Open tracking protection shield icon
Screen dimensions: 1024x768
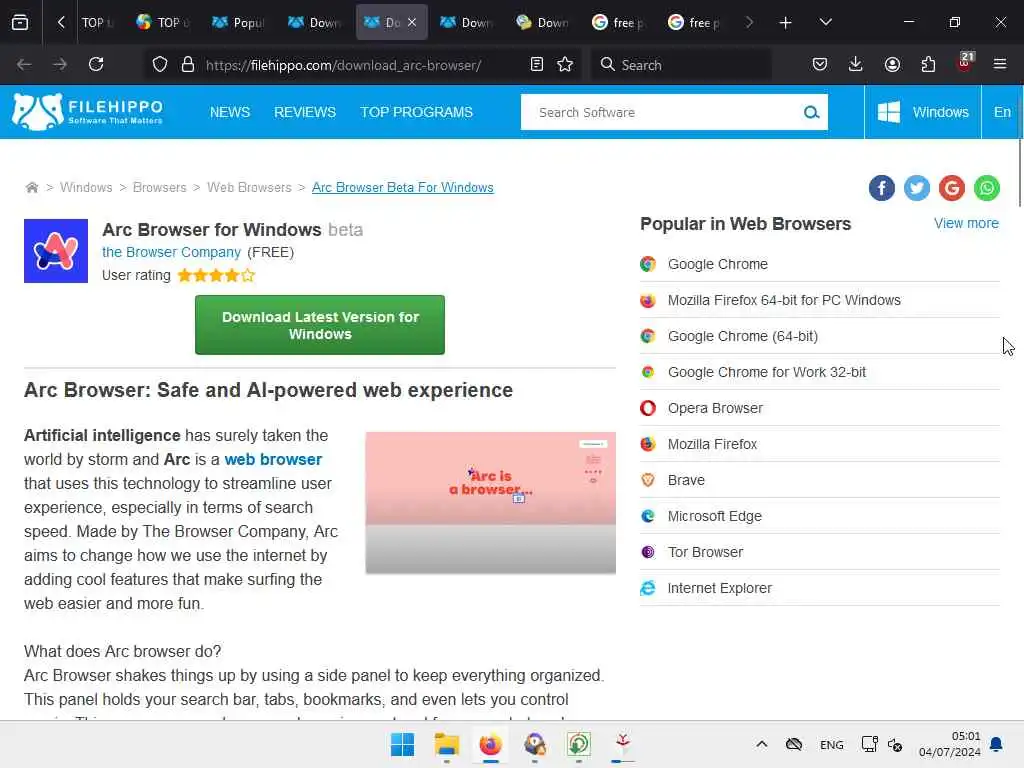160,64
